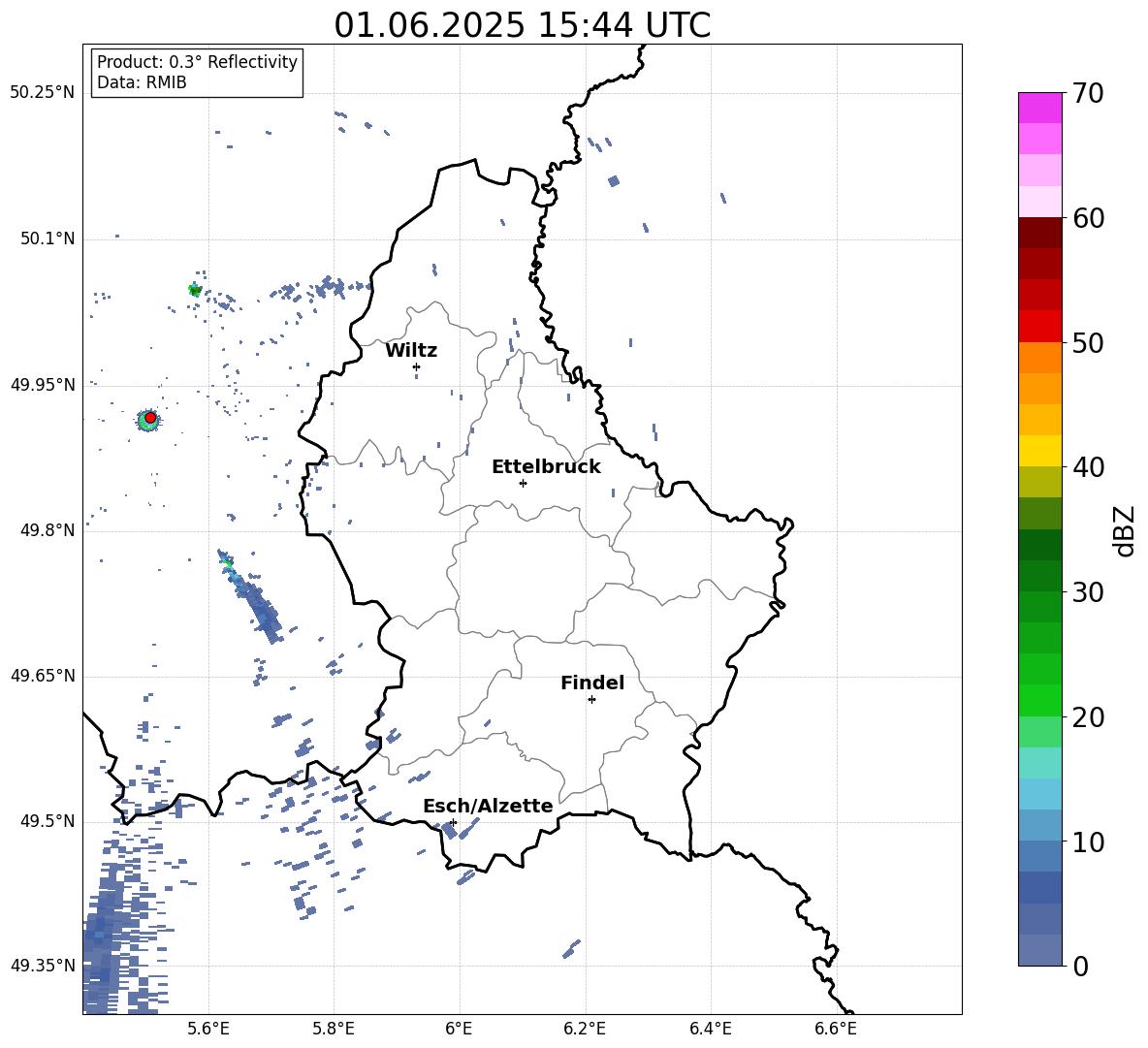
Task: Click the Esch/Alzette station label
Action: [489, 806]
